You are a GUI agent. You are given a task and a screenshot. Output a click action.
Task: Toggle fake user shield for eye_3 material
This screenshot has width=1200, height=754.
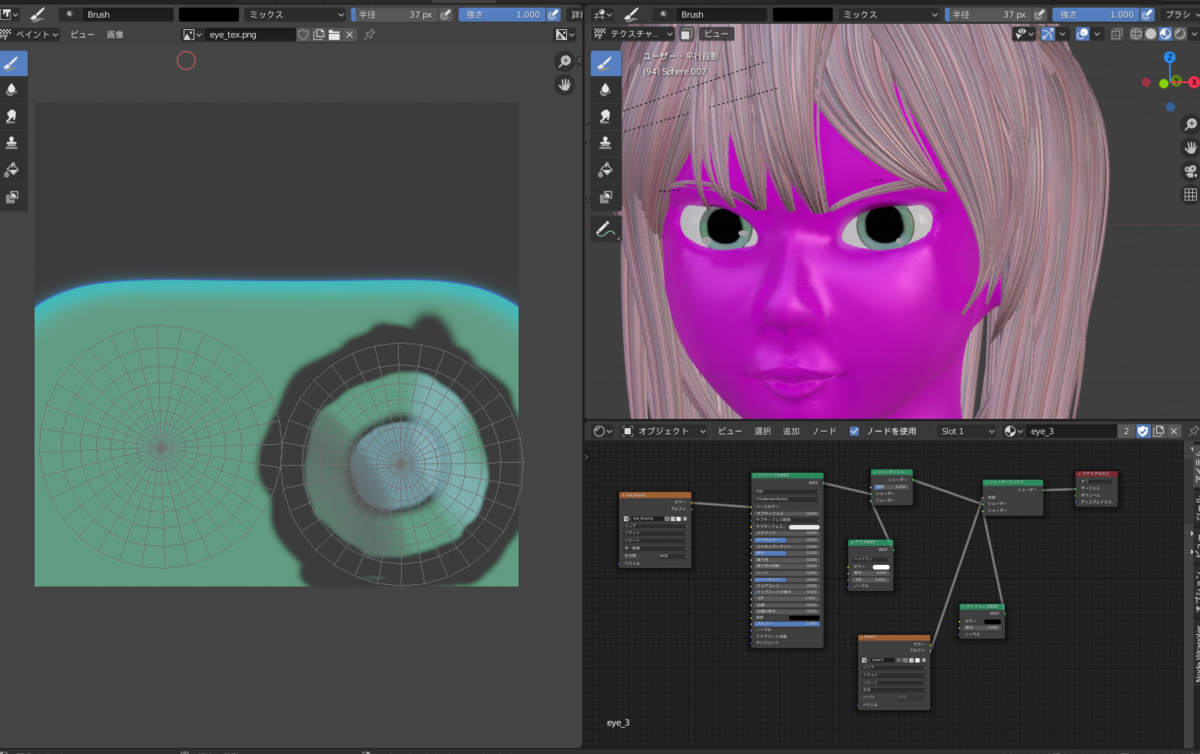point(1143,431)
